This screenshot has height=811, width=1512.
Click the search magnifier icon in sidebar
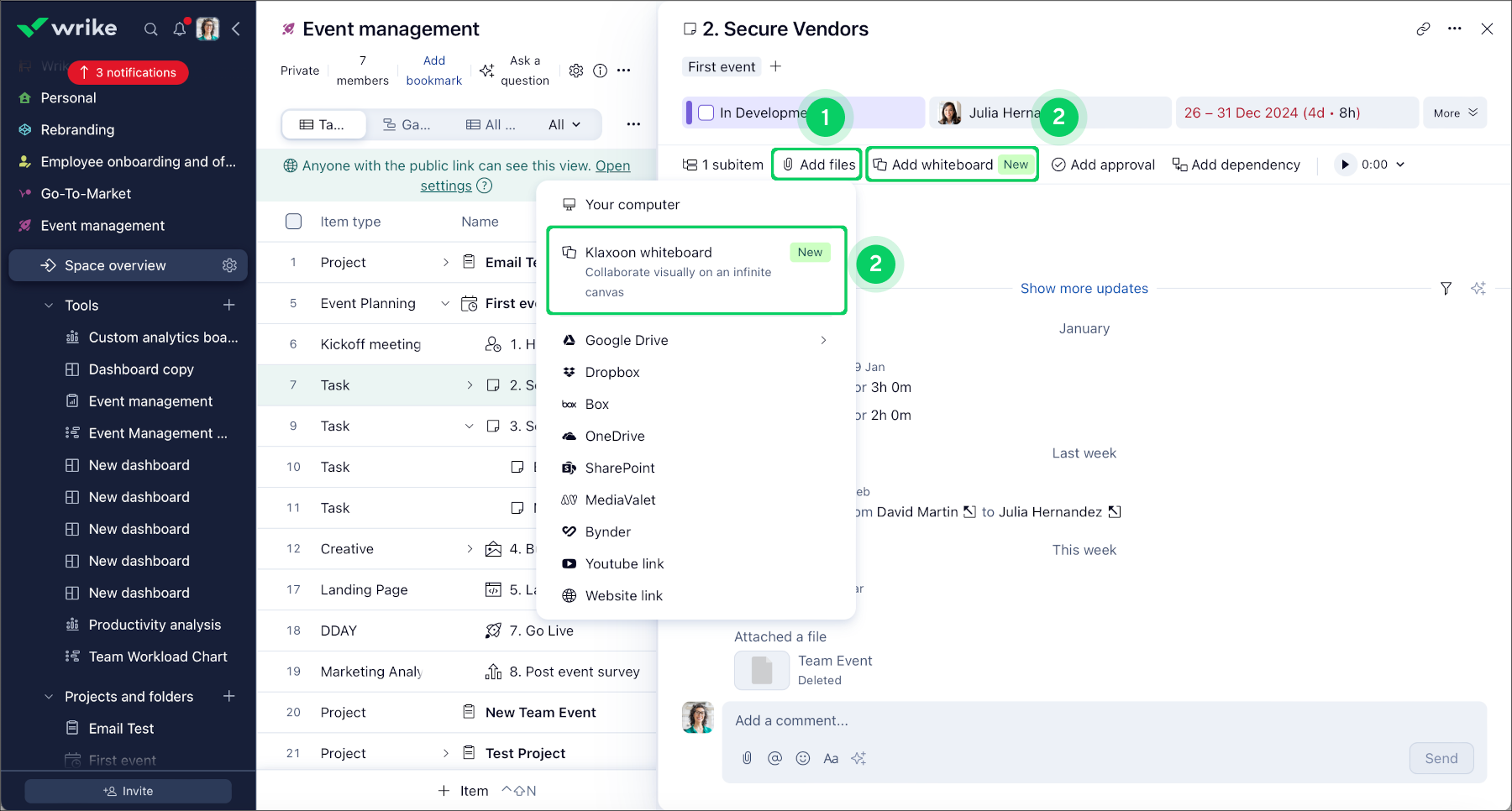[151, 29]
